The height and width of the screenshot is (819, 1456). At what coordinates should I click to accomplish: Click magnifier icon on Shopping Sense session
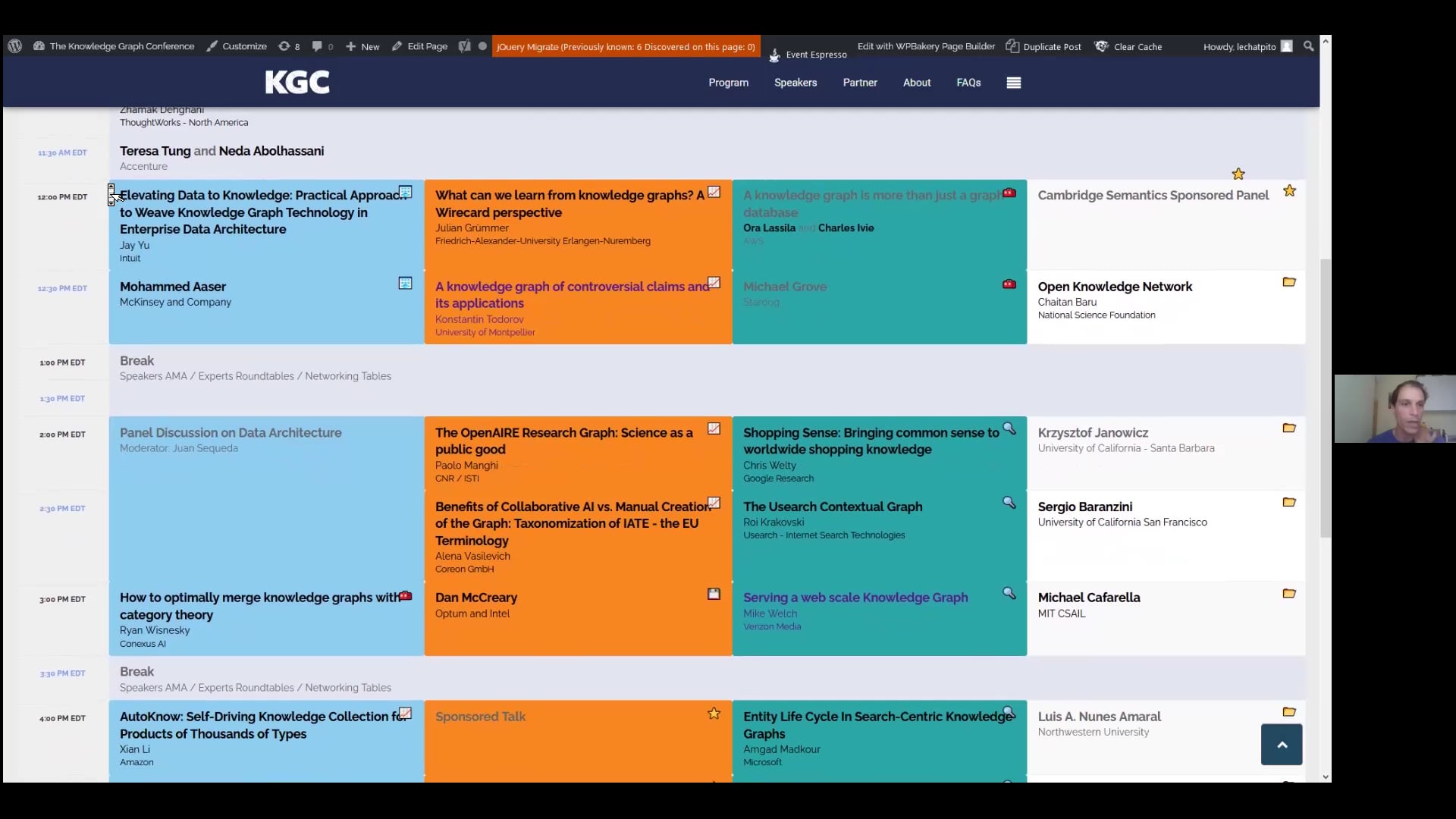pos(1009,428)
